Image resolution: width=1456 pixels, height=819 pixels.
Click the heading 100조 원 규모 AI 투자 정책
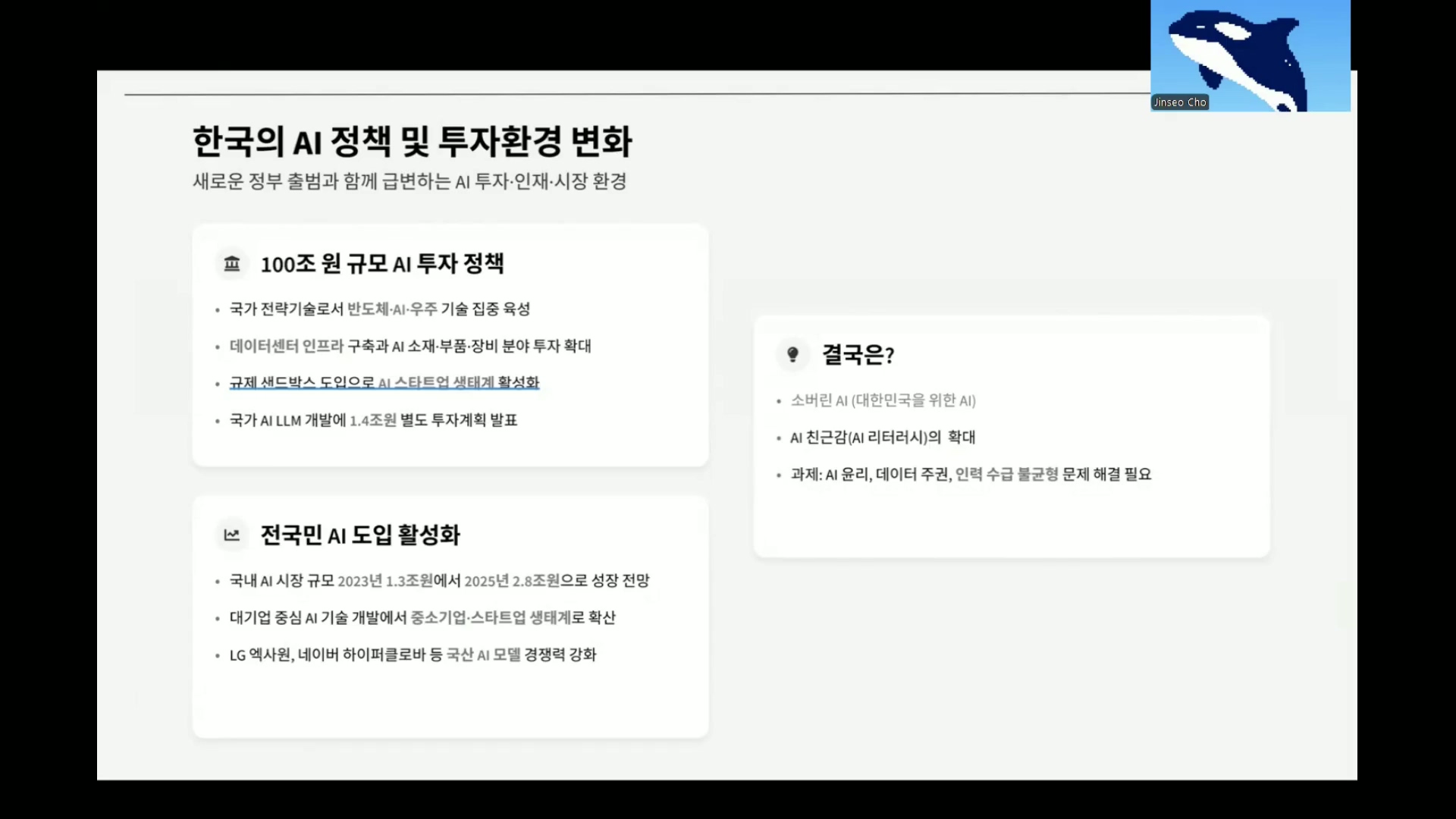click(382, 264)
